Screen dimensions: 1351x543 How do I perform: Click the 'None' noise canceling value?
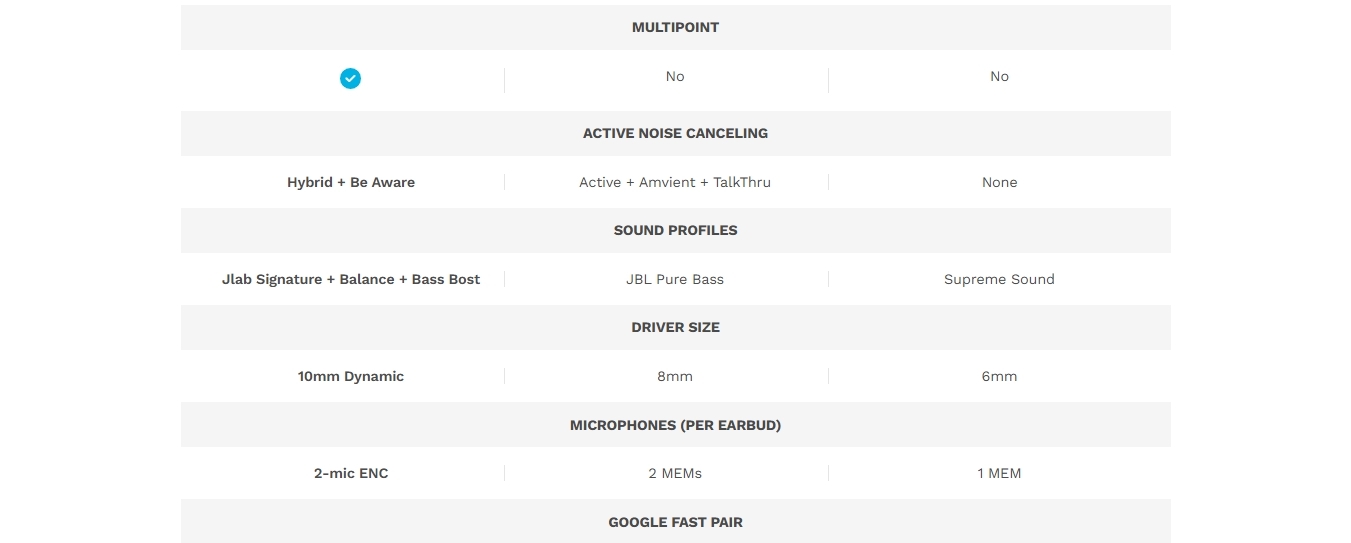coord(999,183)
